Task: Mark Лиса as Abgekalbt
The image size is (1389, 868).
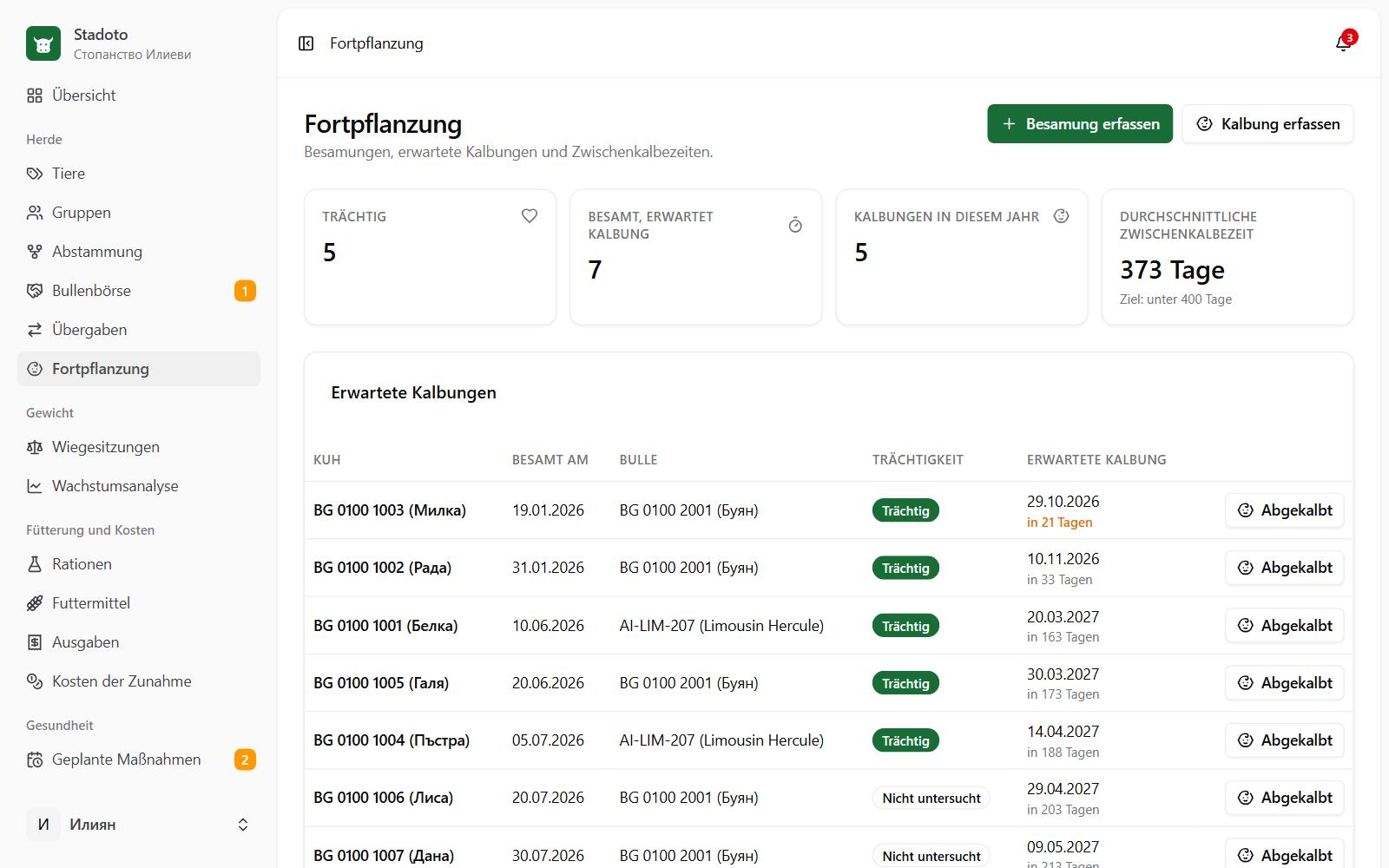Action: [x=1285, y=798]
